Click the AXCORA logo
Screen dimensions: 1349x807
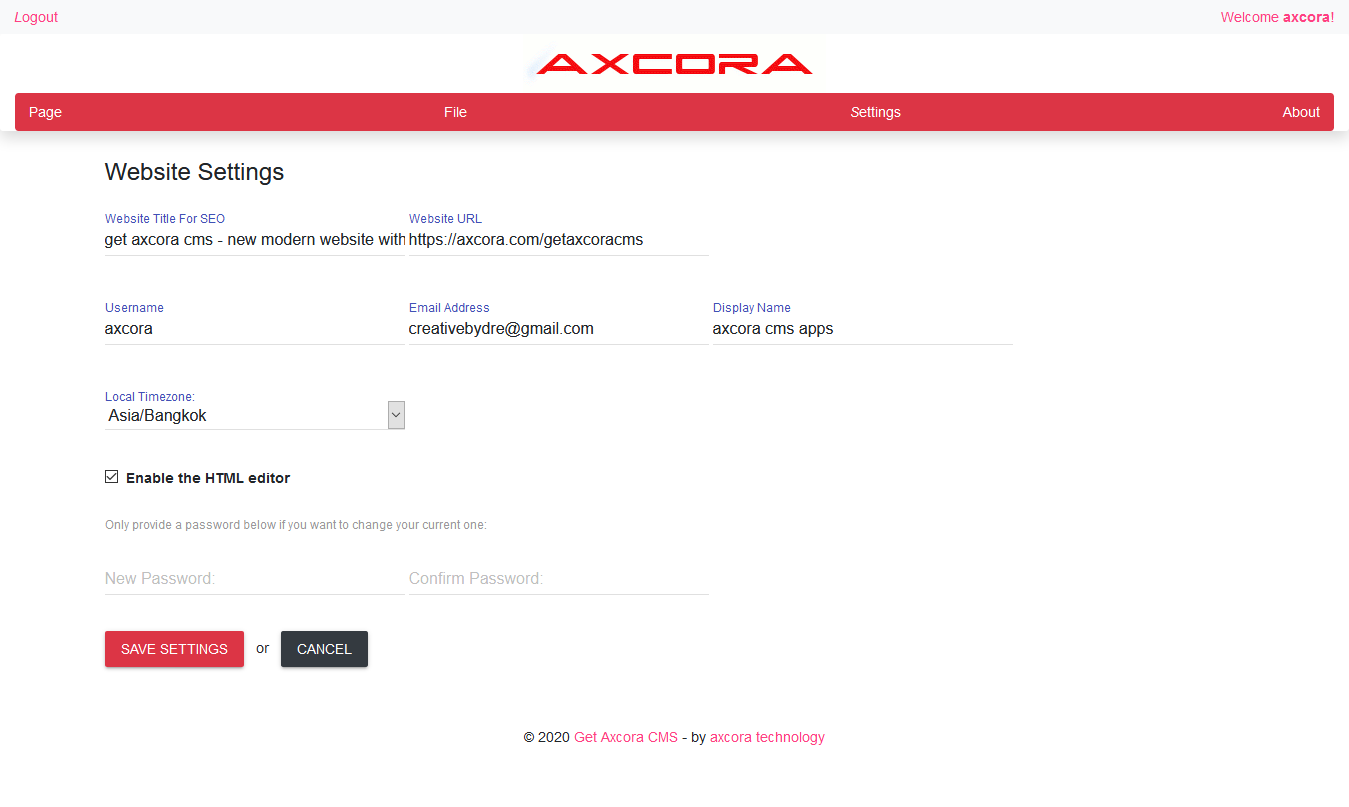pyautogui.click(x=673, y=63)
